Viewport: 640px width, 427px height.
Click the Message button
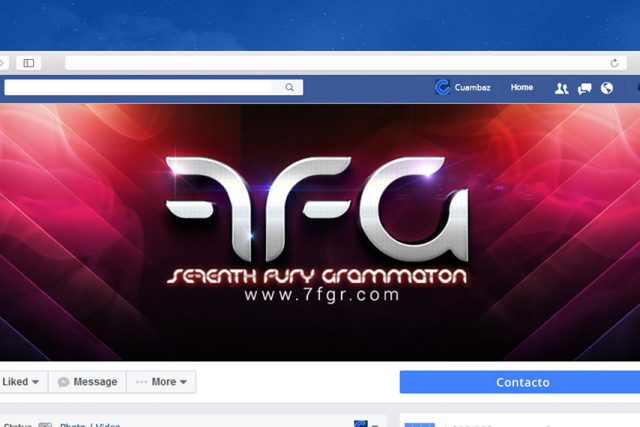click(x=87, y=382)
